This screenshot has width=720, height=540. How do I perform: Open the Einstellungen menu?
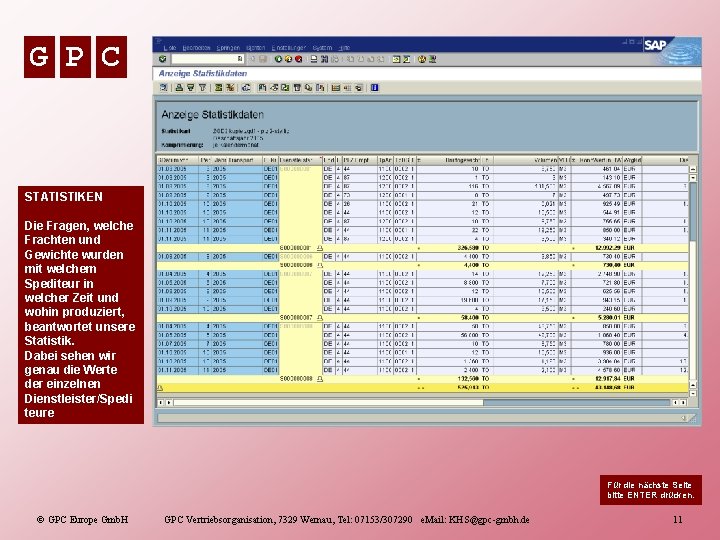coord(288,48)
